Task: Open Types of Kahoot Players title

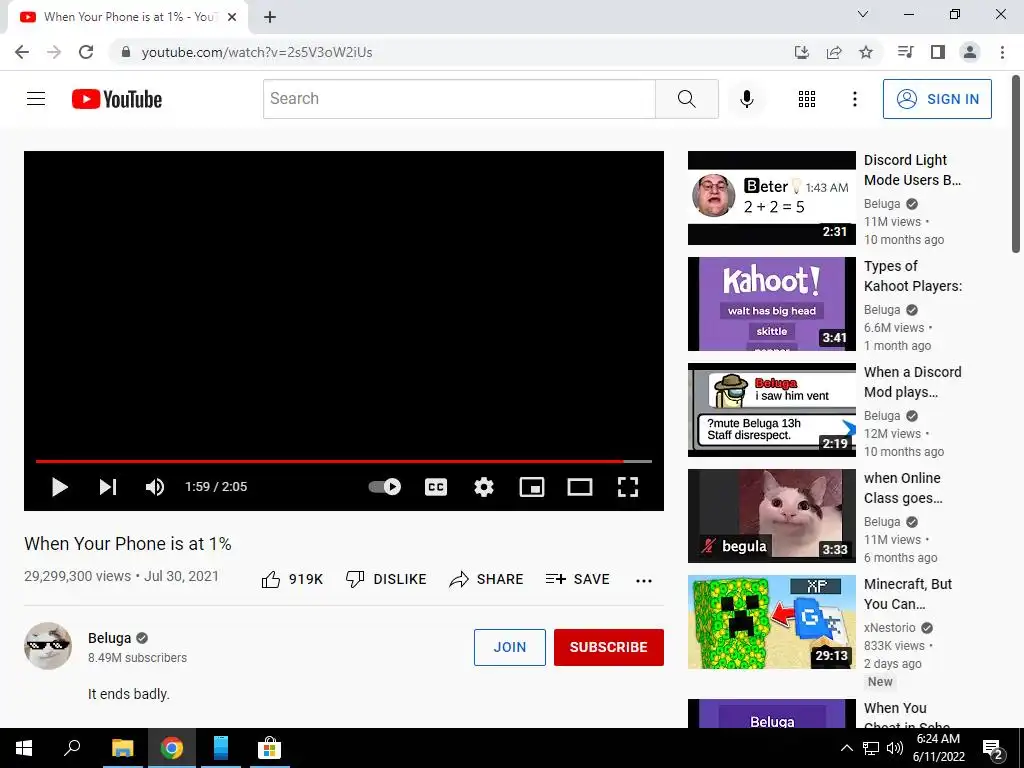Action: tap(913, 276)
